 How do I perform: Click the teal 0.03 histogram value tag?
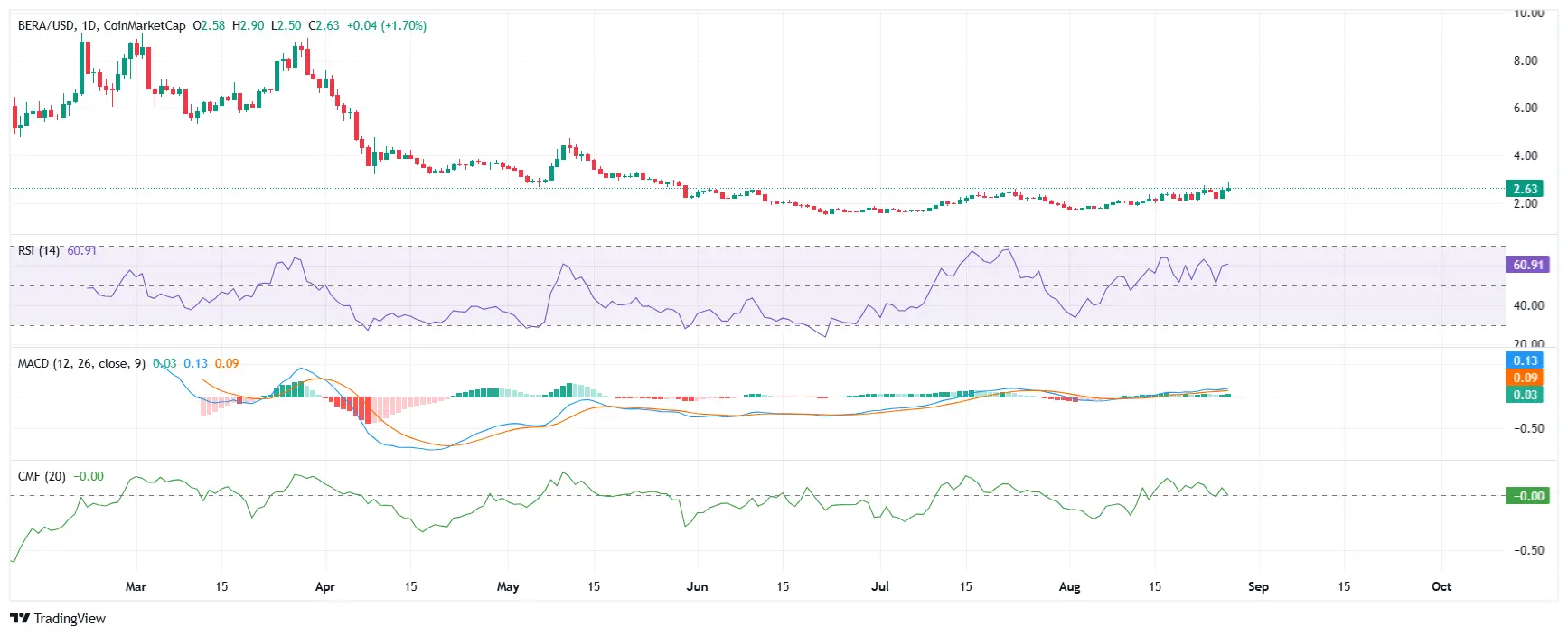(1526, 395)
